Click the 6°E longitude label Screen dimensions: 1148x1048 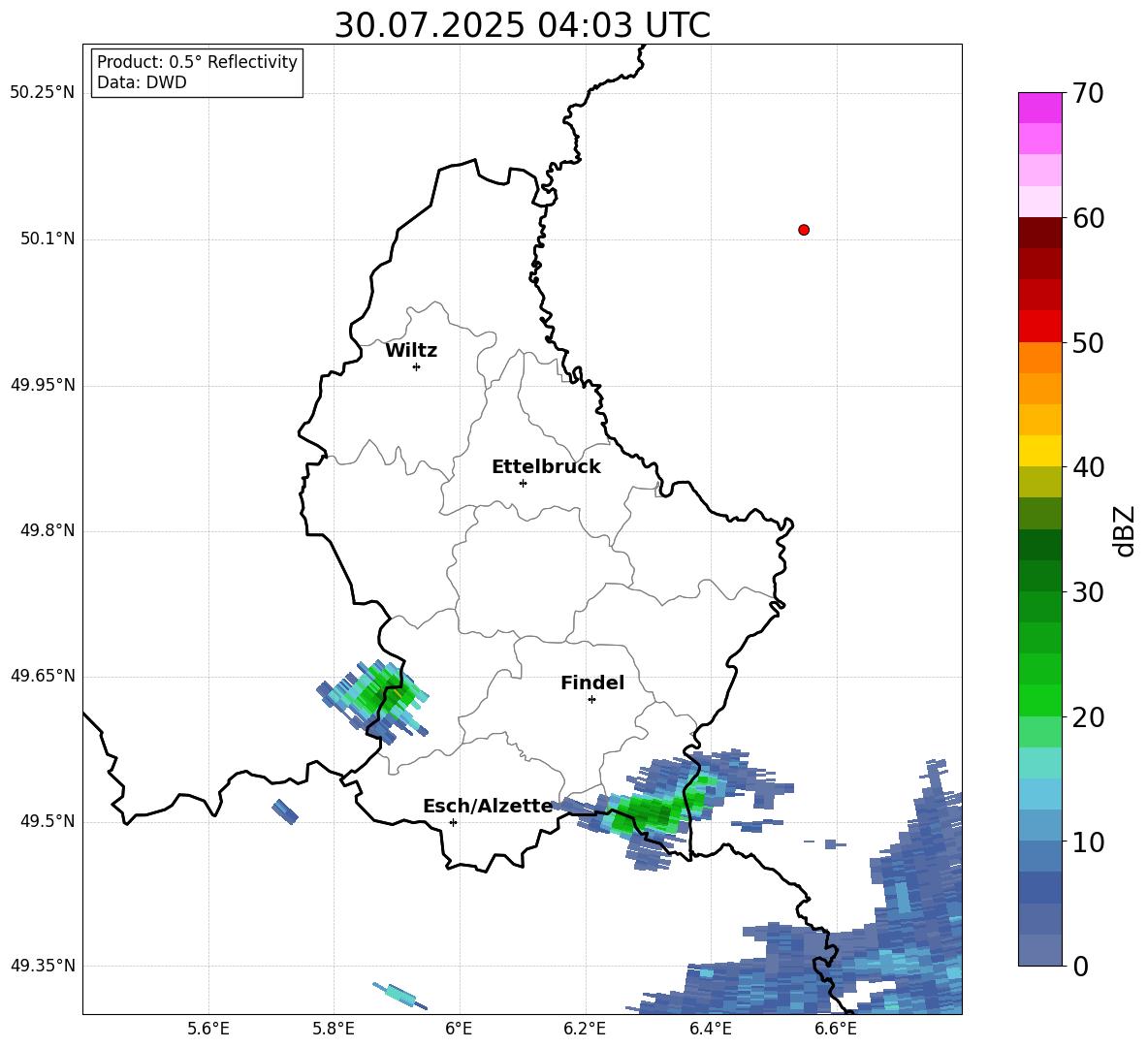[459, 1029]
